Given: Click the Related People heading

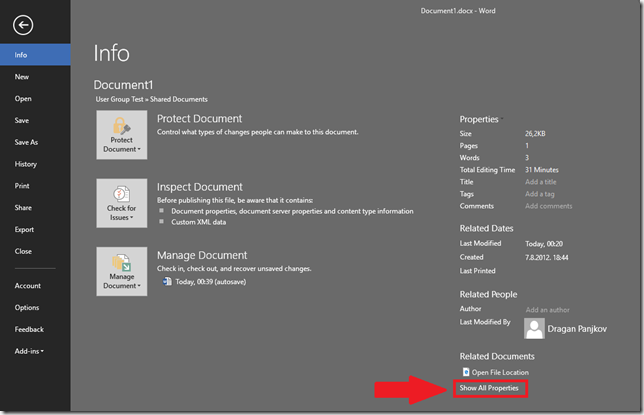Looking at the screenshot, I should pyautogui.click(x=488, y=295).
